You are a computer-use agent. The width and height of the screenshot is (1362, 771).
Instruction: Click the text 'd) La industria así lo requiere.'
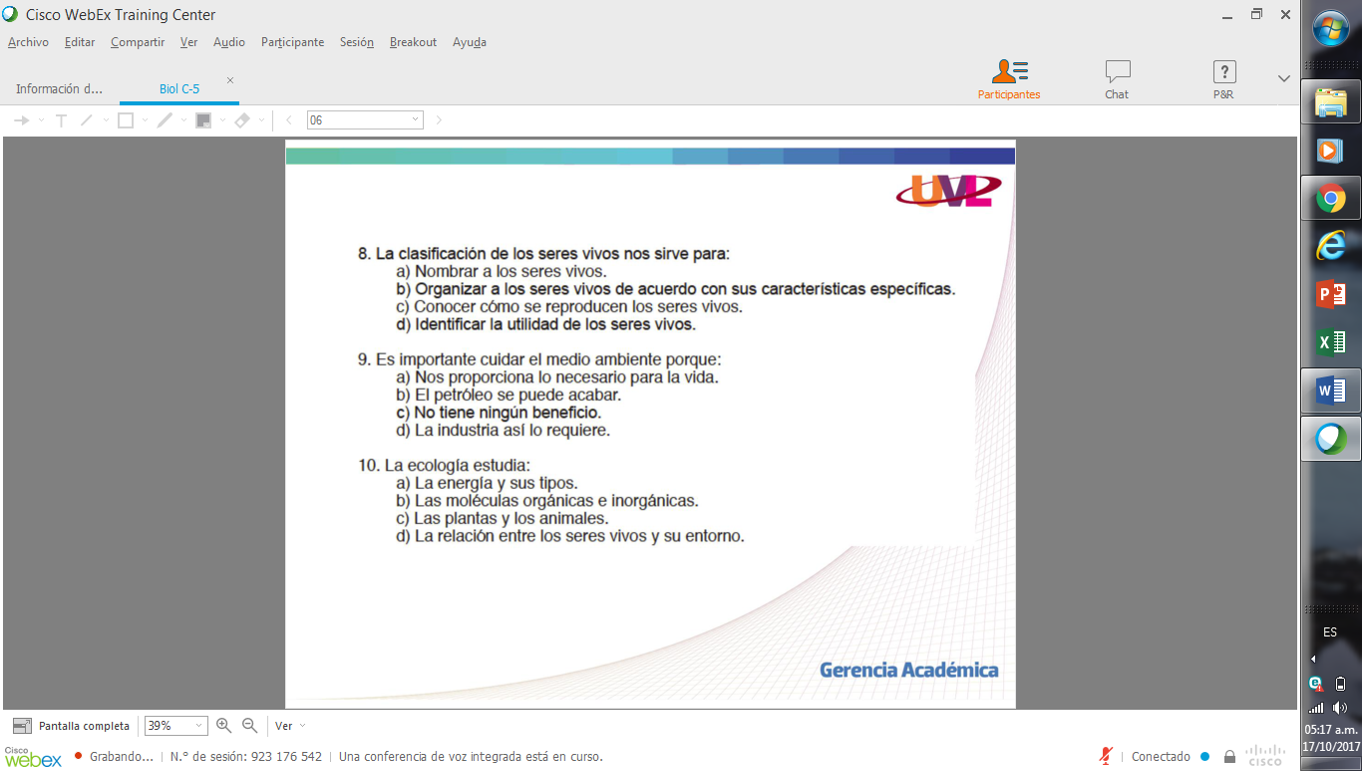[x=503, y=430]
